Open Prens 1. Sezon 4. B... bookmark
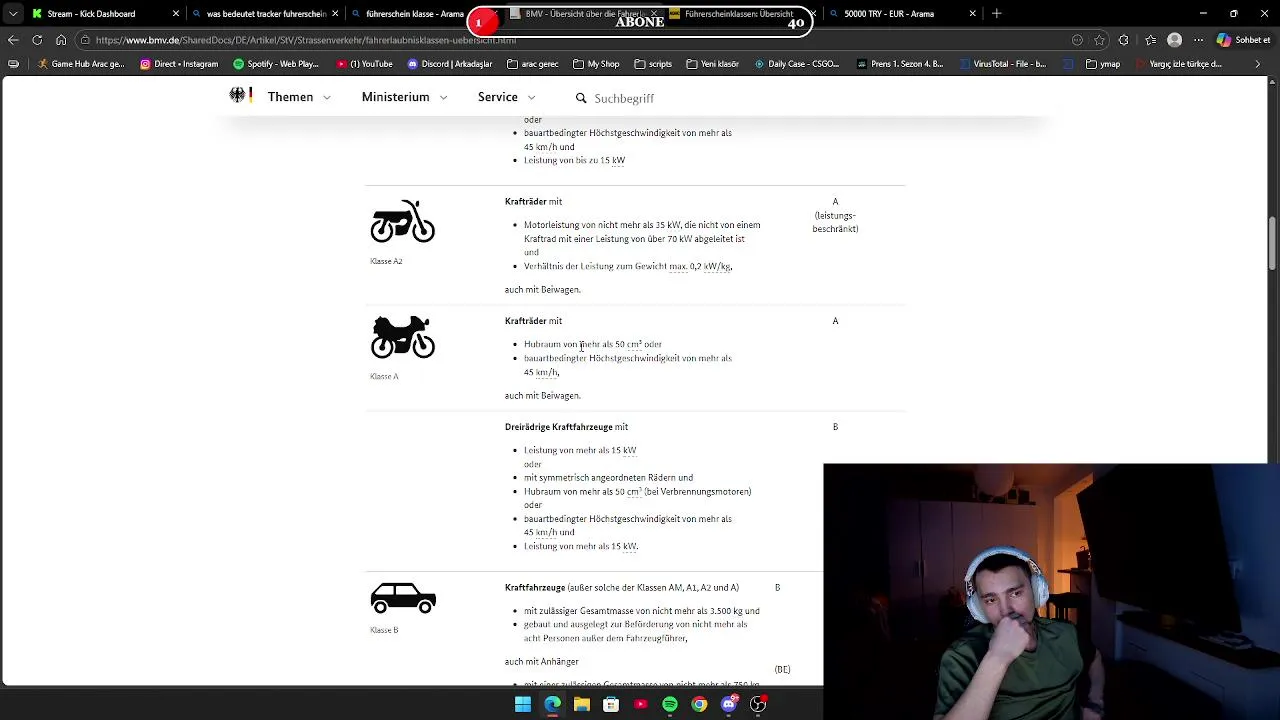 click(x=900, y=64)
